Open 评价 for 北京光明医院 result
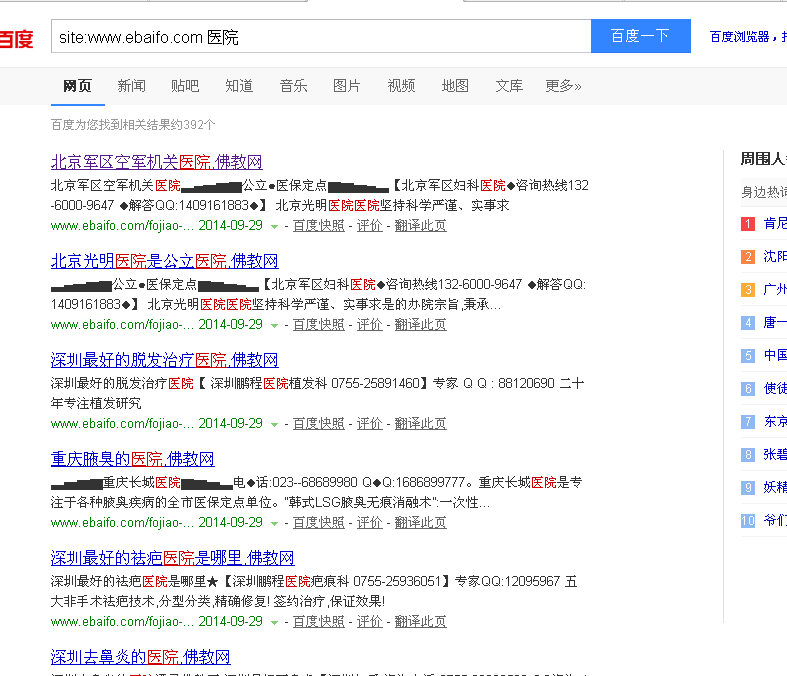Image resolution: width=787 pixels, height=676 pixels. (370, 325)
